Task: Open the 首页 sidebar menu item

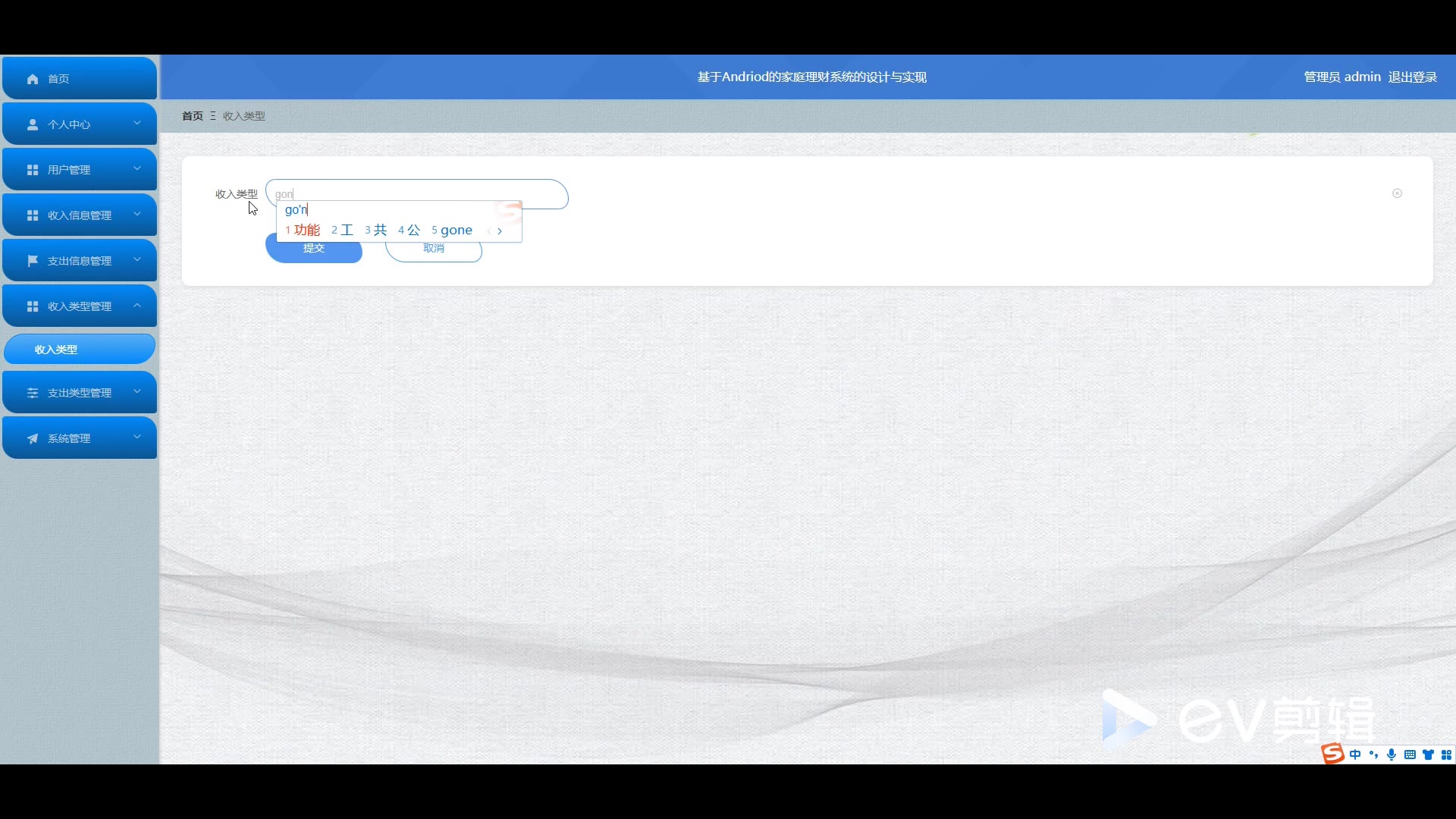Action: click(80, 78)
